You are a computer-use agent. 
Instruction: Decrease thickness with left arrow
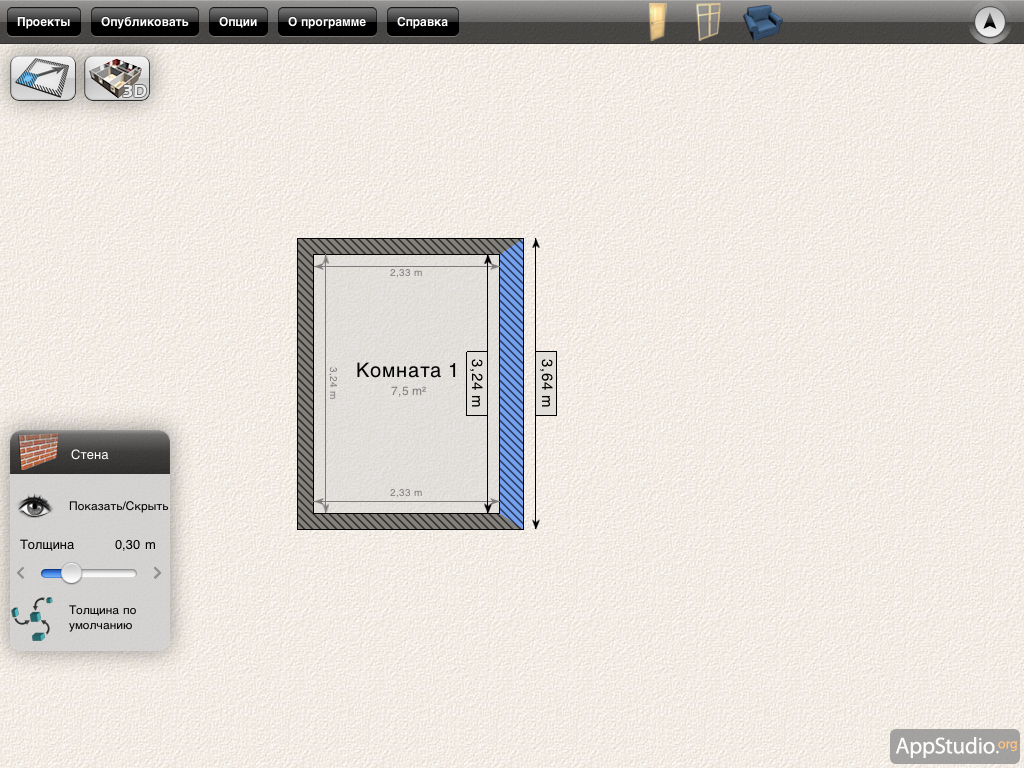(21, 573)
